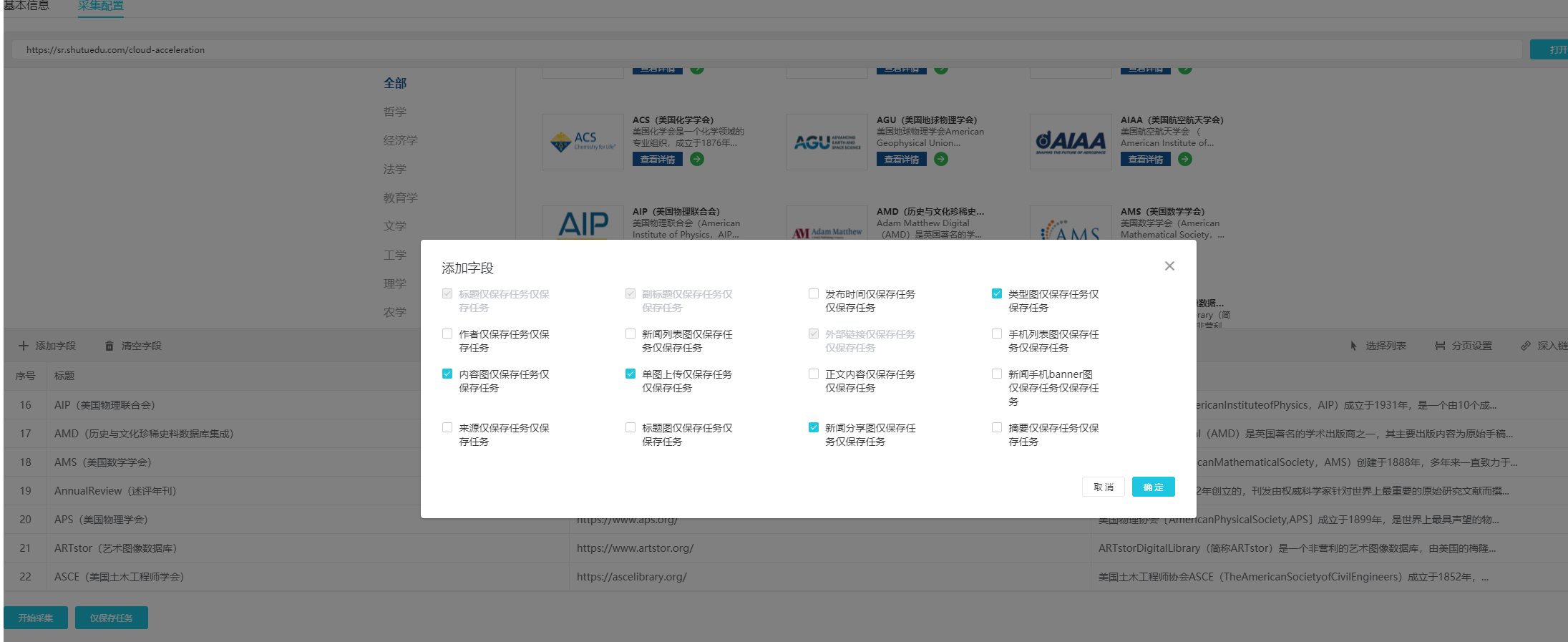This screenshot has width=1568, height=642.
Task: Click the AIP logo thumbnail
Action: (x=583, y=223)
